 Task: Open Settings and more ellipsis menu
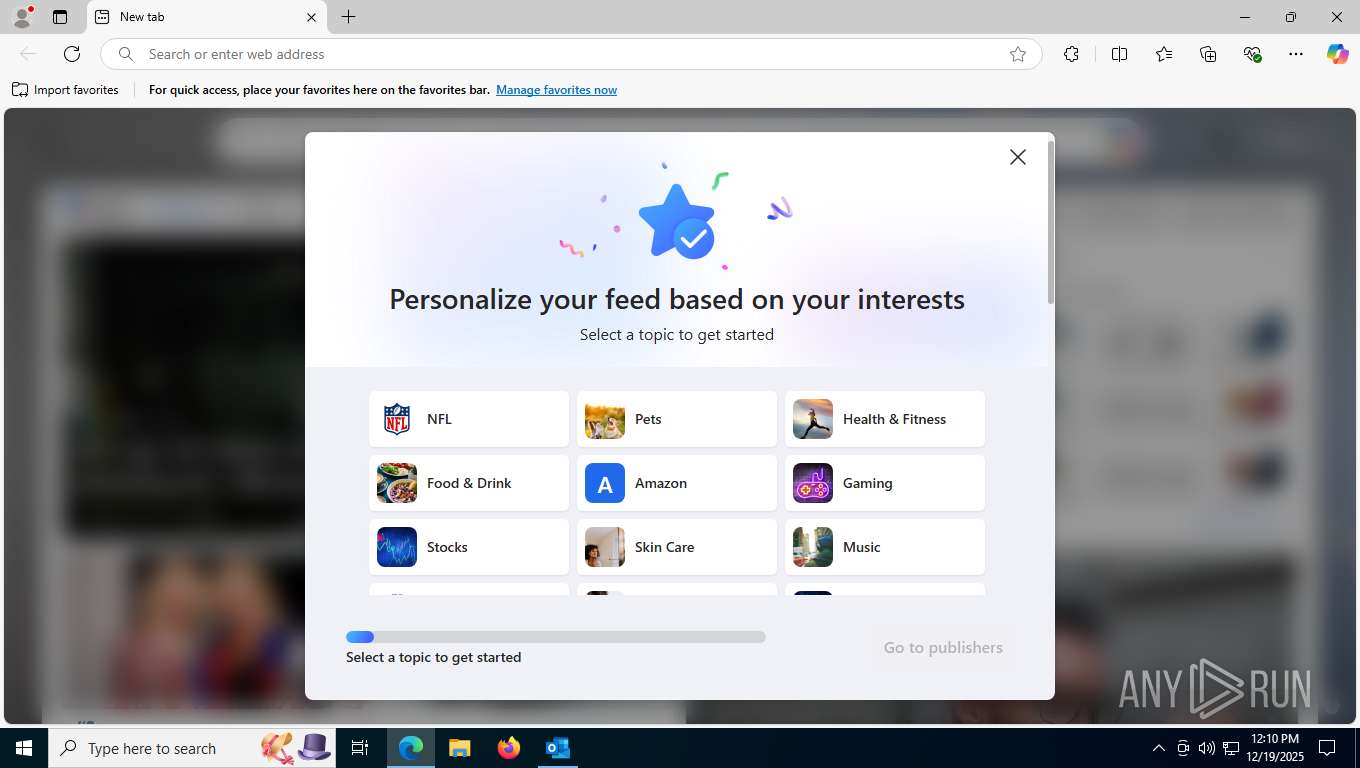(x=1296, y=54)
